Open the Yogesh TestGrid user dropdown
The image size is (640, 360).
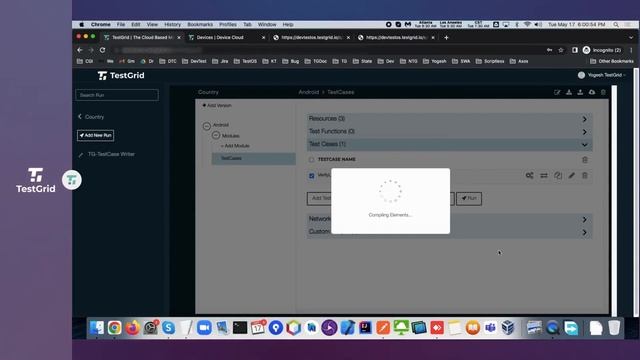pos(602,75)
